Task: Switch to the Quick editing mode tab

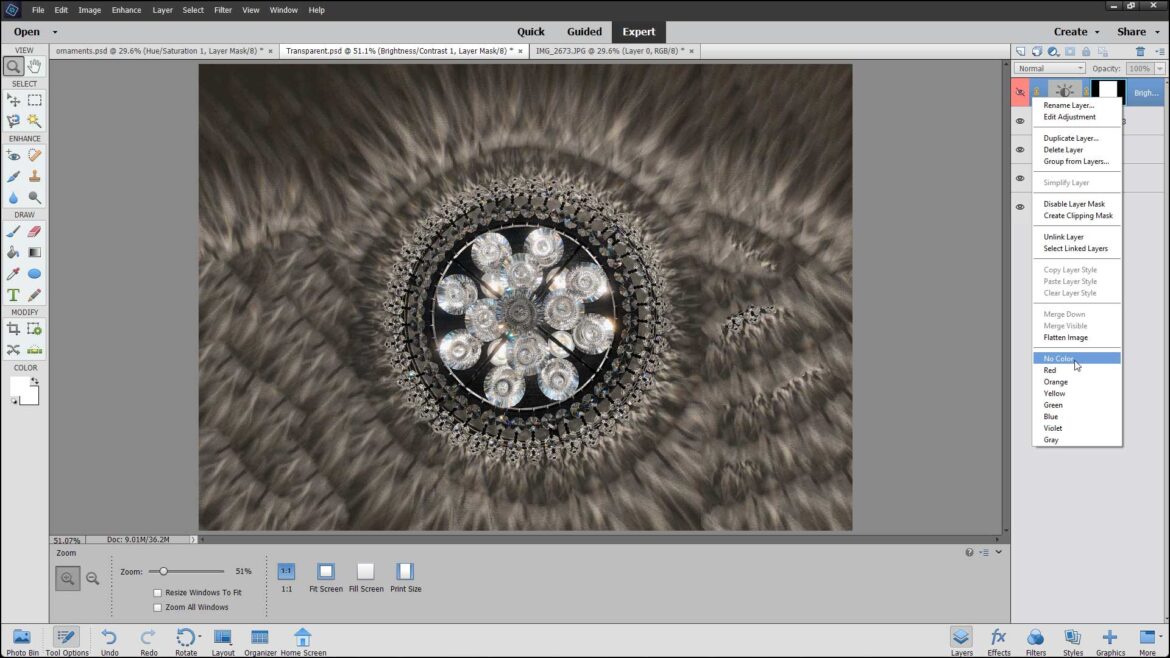Action: click(531, 31)
